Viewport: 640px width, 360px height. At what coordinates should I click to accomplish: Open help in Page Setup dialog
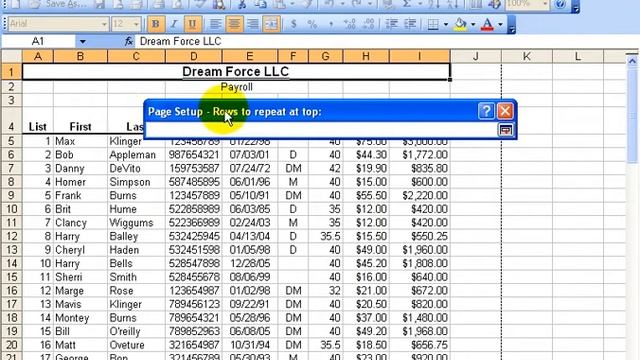[486, 111]
